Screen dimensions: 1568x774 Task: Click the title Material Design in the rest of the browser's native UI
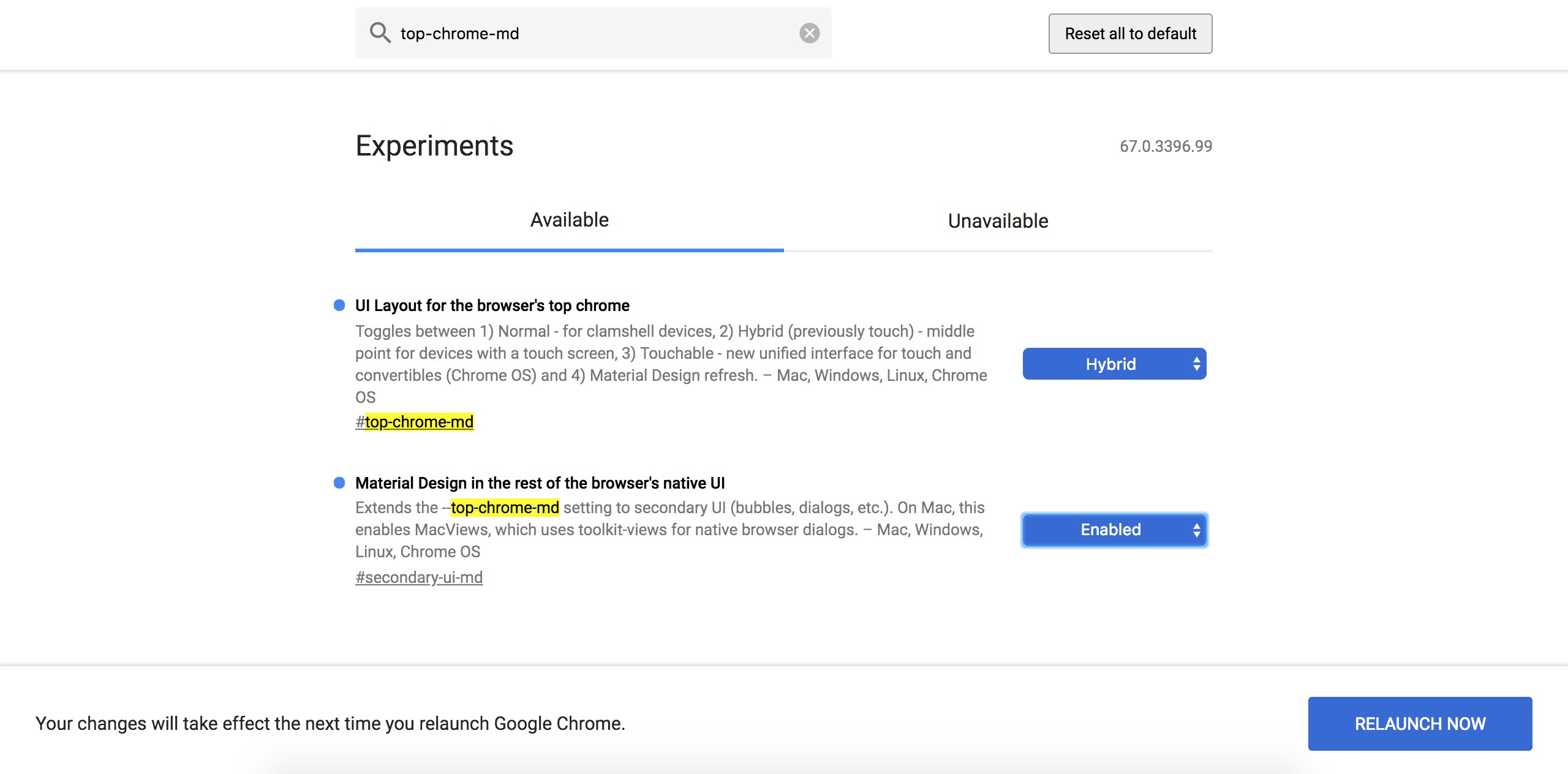(540, 483)
